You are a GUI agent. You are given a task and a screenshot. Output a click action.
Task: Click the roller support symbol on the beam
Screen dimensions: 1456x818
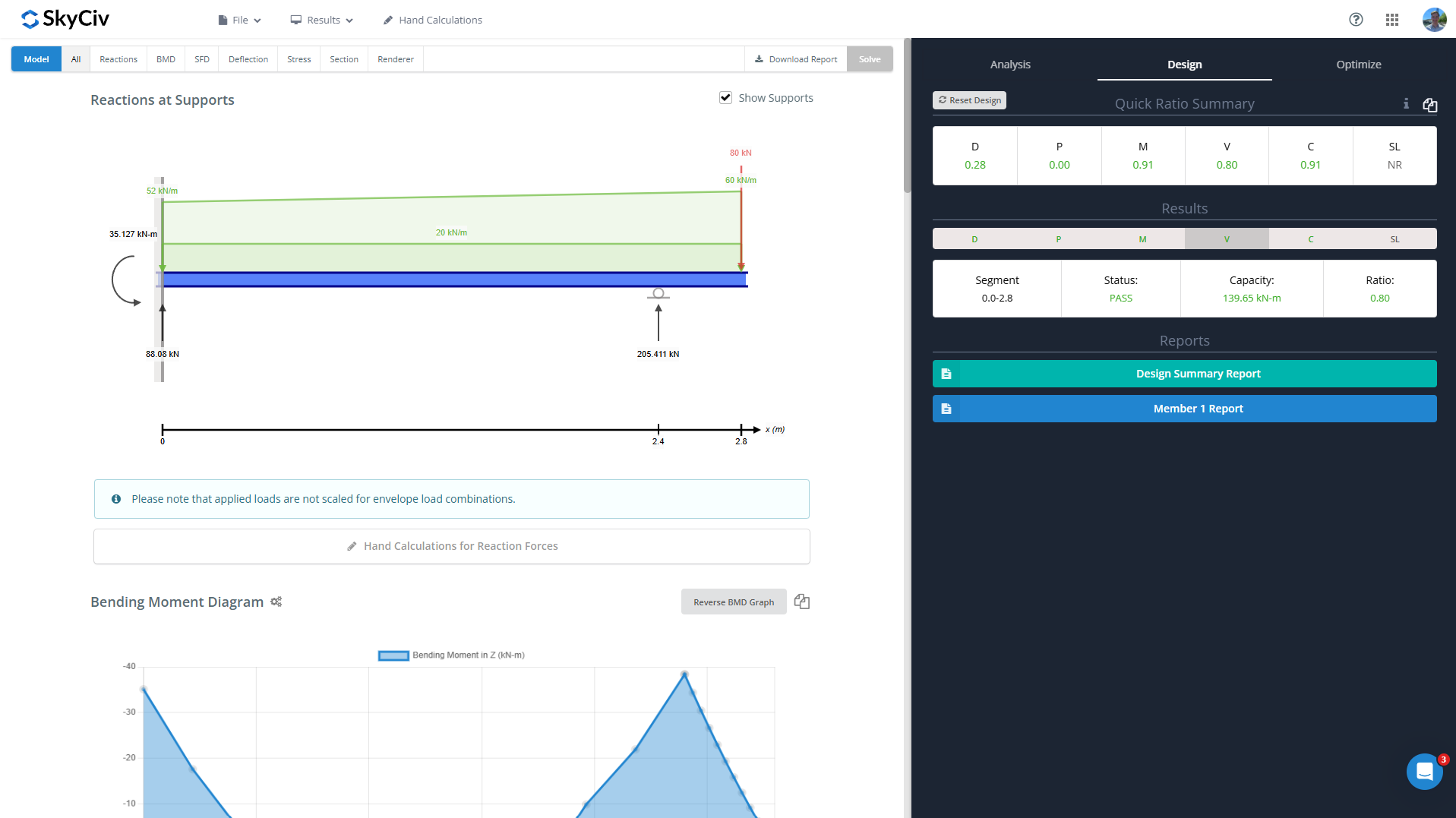[x=659, y=294]
